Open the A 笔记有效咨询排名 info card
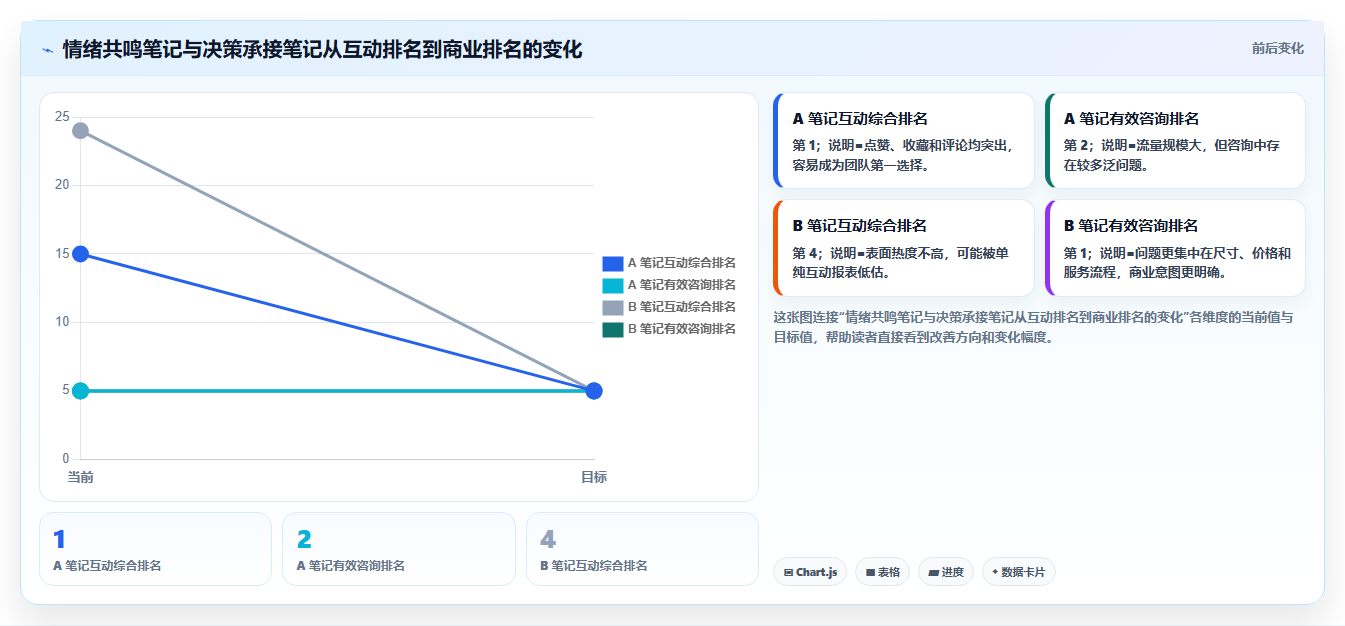1345x626 pixels. pos(1175,141)
